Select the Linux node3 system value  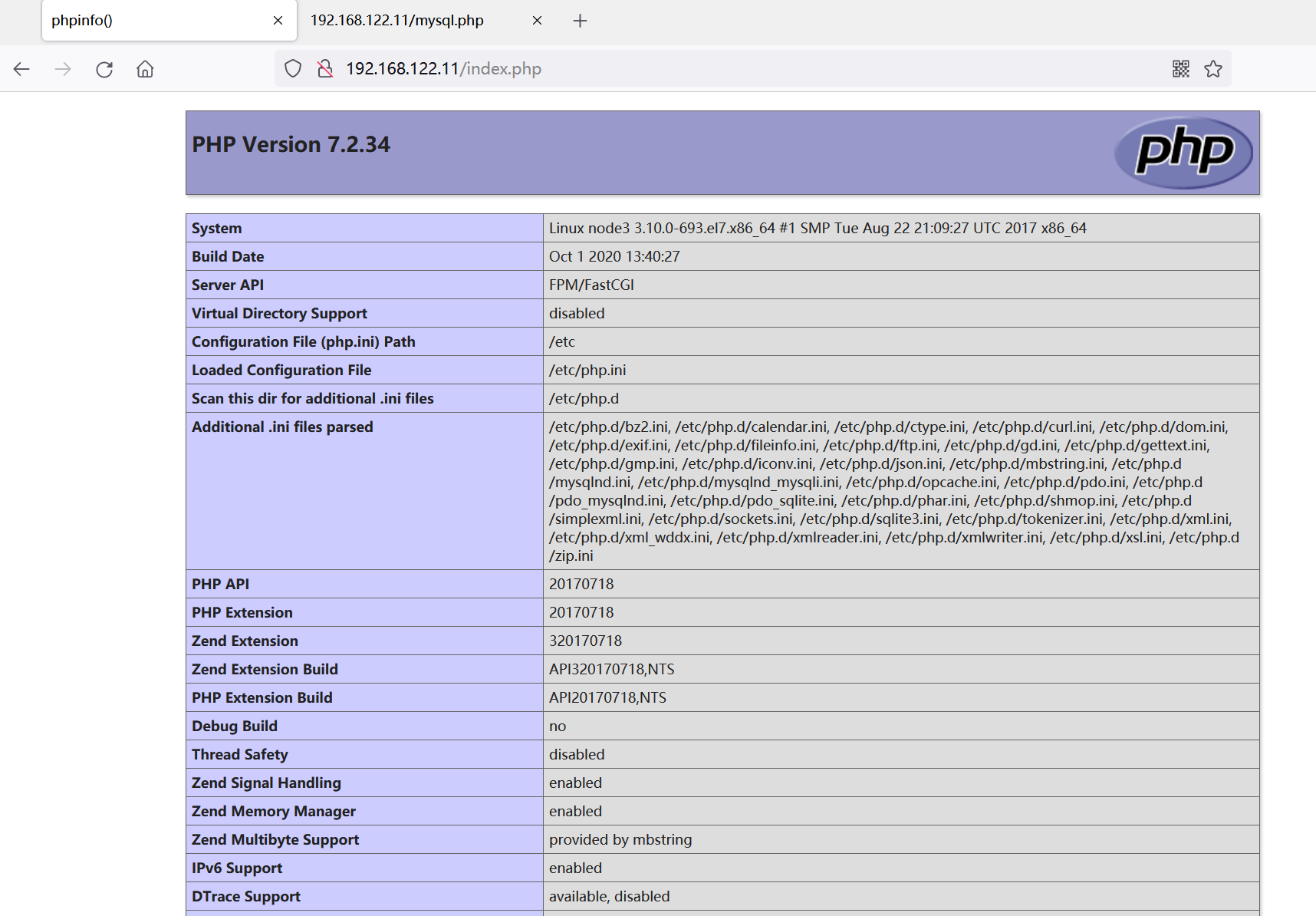pyautogui.click(x=818, y=228)
